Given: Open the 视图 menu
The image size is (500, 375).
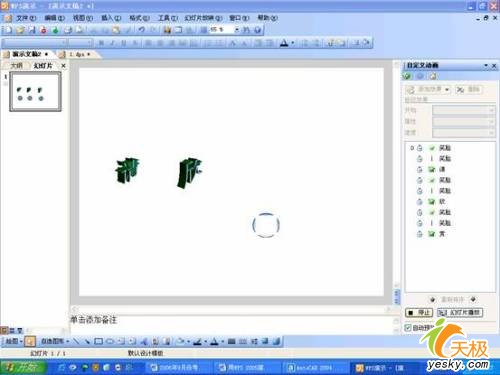Looking at the screenshot, I should (x=83, y=18).
